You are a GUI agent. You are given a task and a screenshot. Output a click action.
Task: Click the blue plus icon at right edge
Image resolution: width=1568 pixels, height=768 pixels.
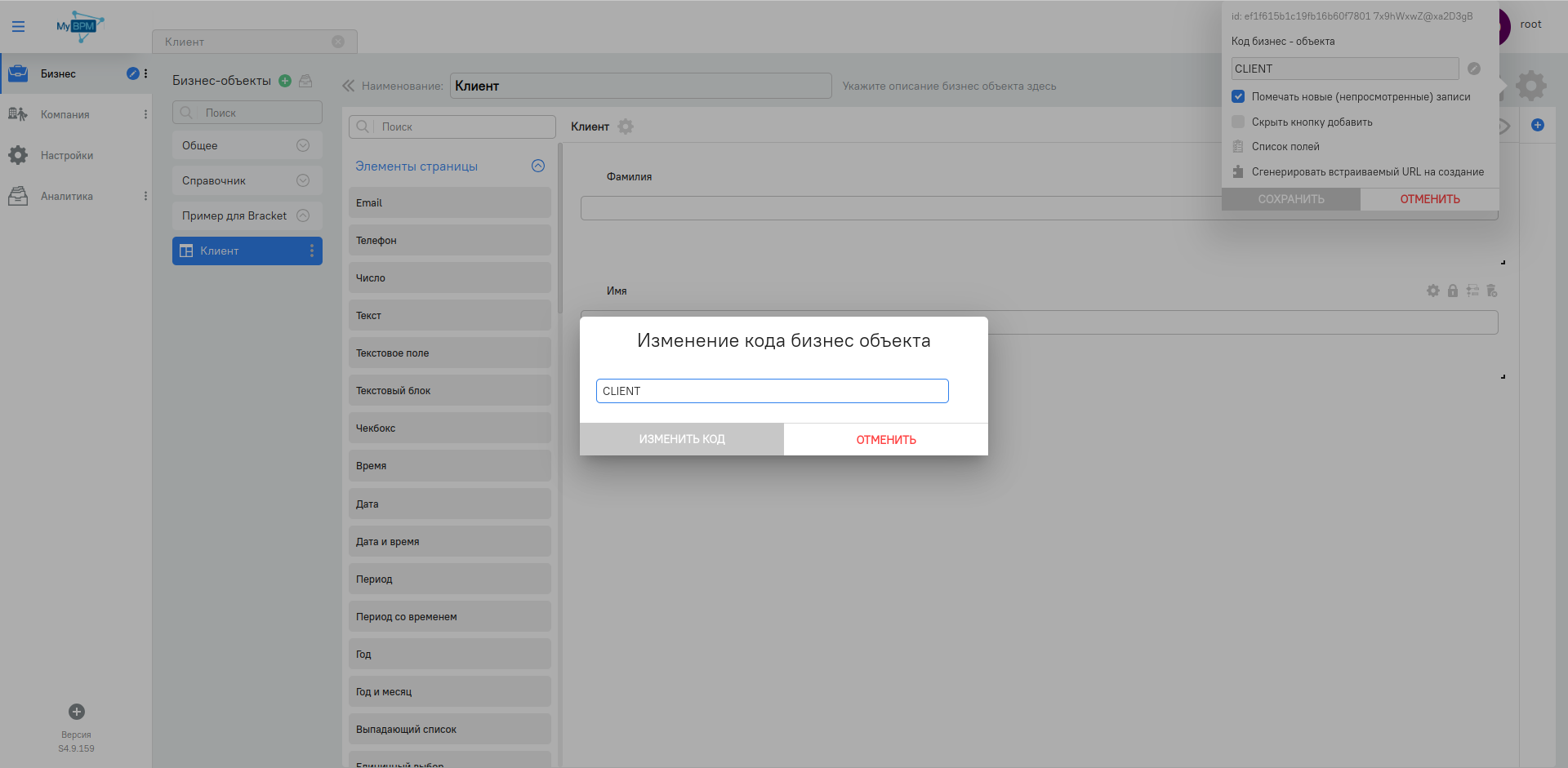(1538, 125)
